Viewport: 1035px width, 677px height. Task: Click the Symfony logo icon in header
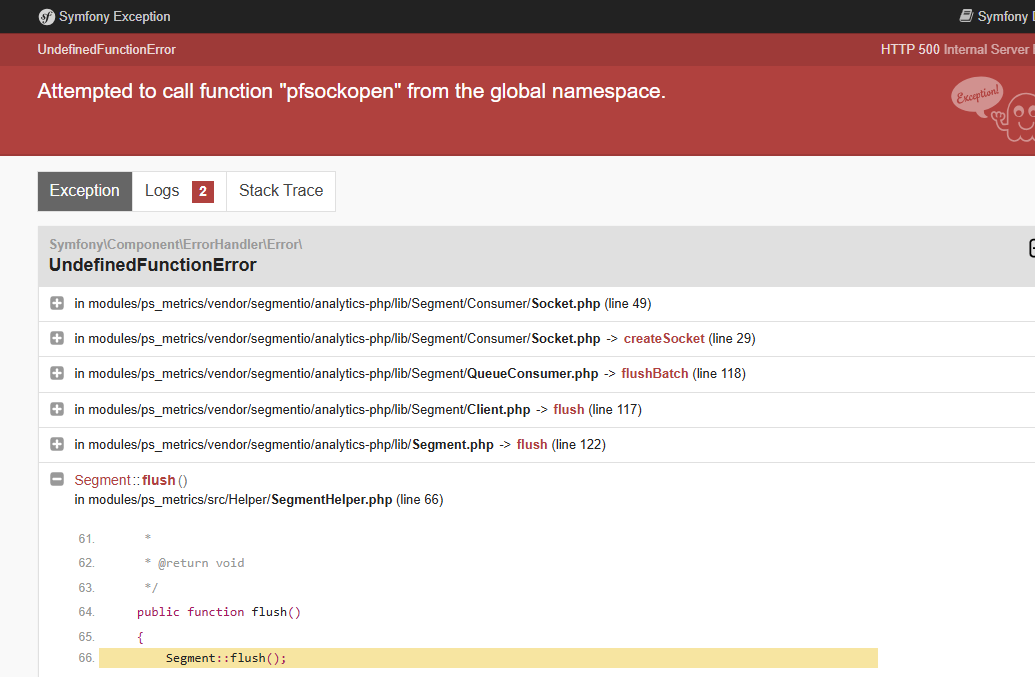46,16
